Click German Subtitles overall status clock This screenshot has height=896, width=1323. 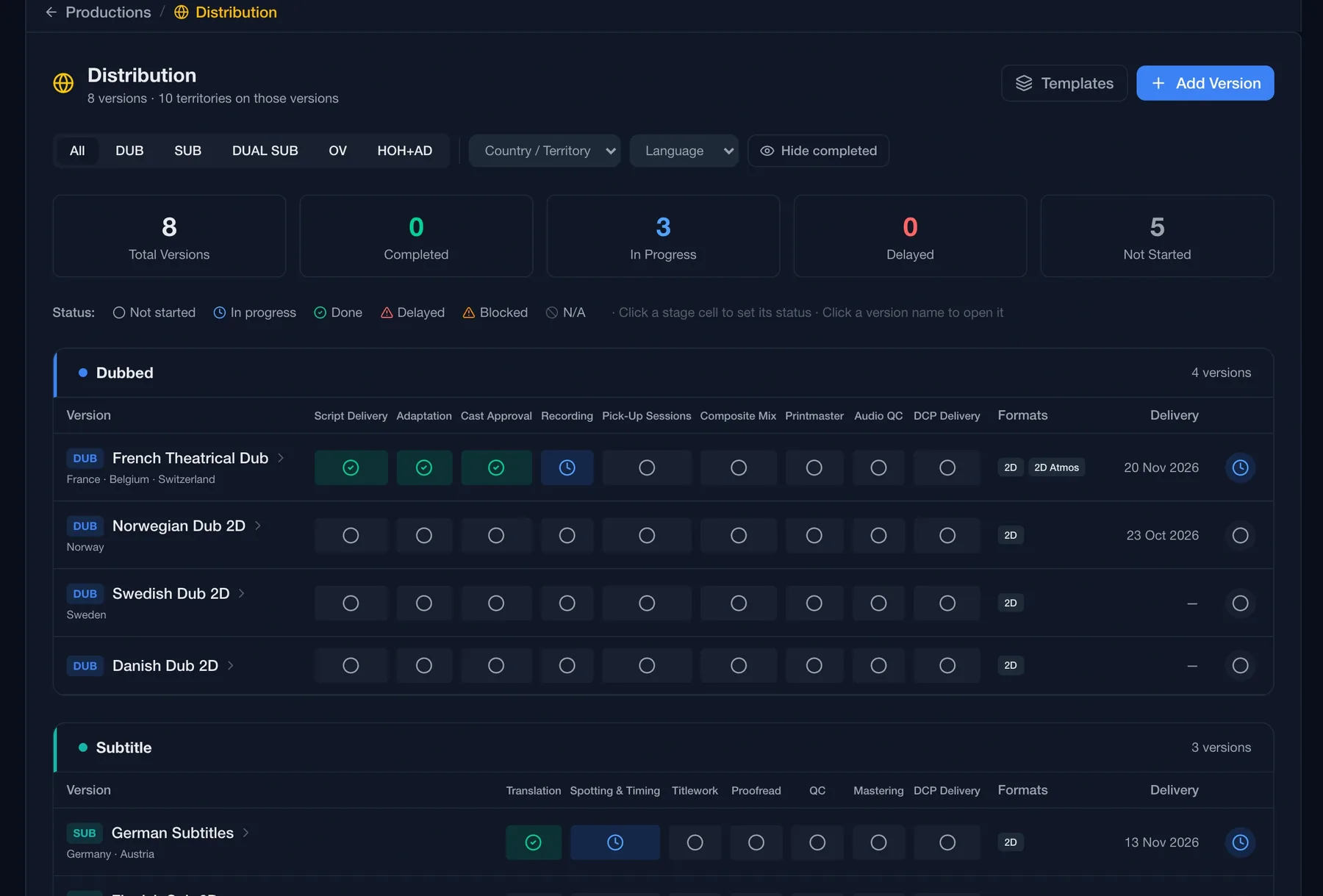coord(1240,842)
